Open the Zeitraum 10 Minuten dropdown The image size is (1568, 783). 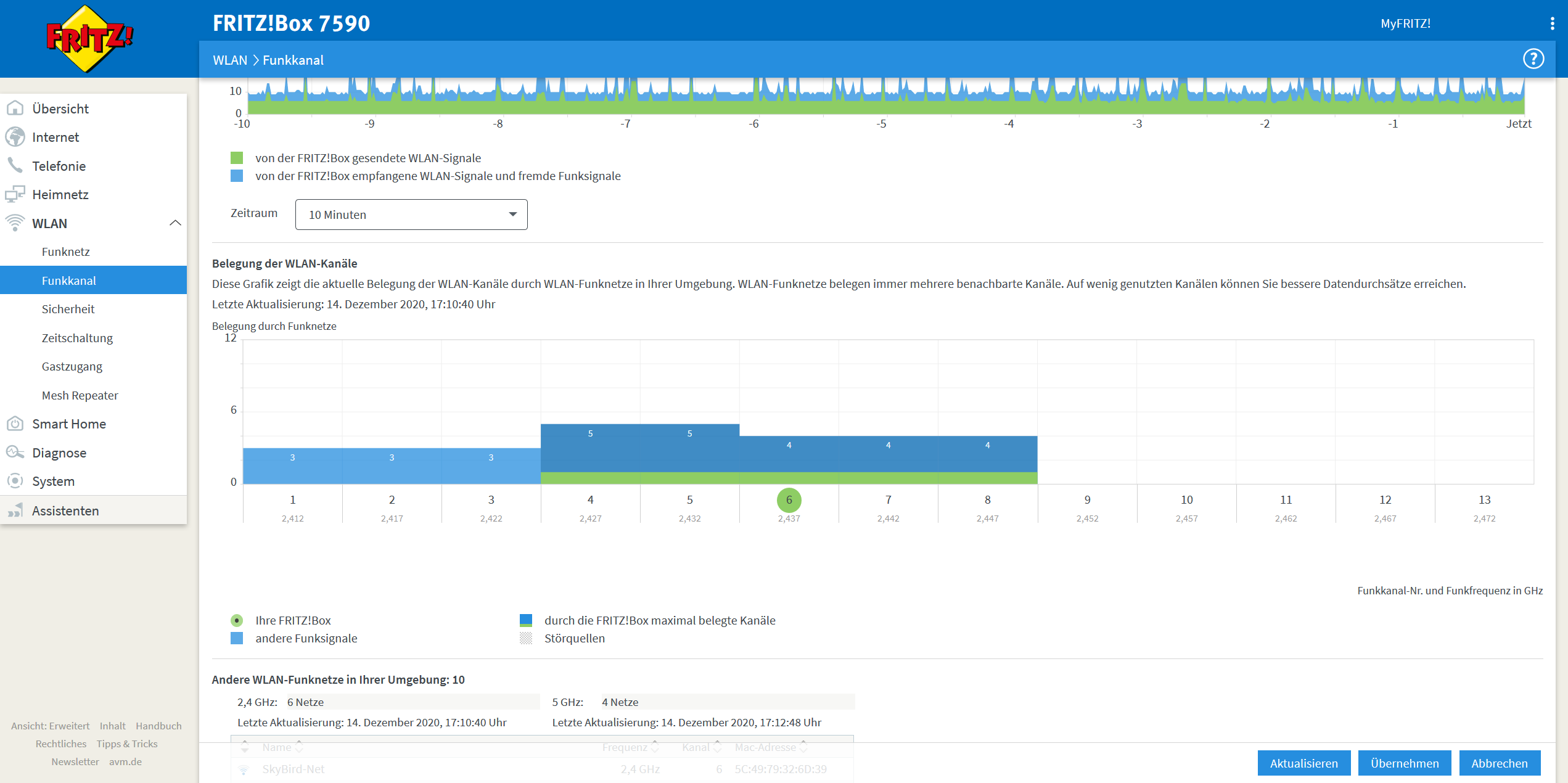[411, 215]
